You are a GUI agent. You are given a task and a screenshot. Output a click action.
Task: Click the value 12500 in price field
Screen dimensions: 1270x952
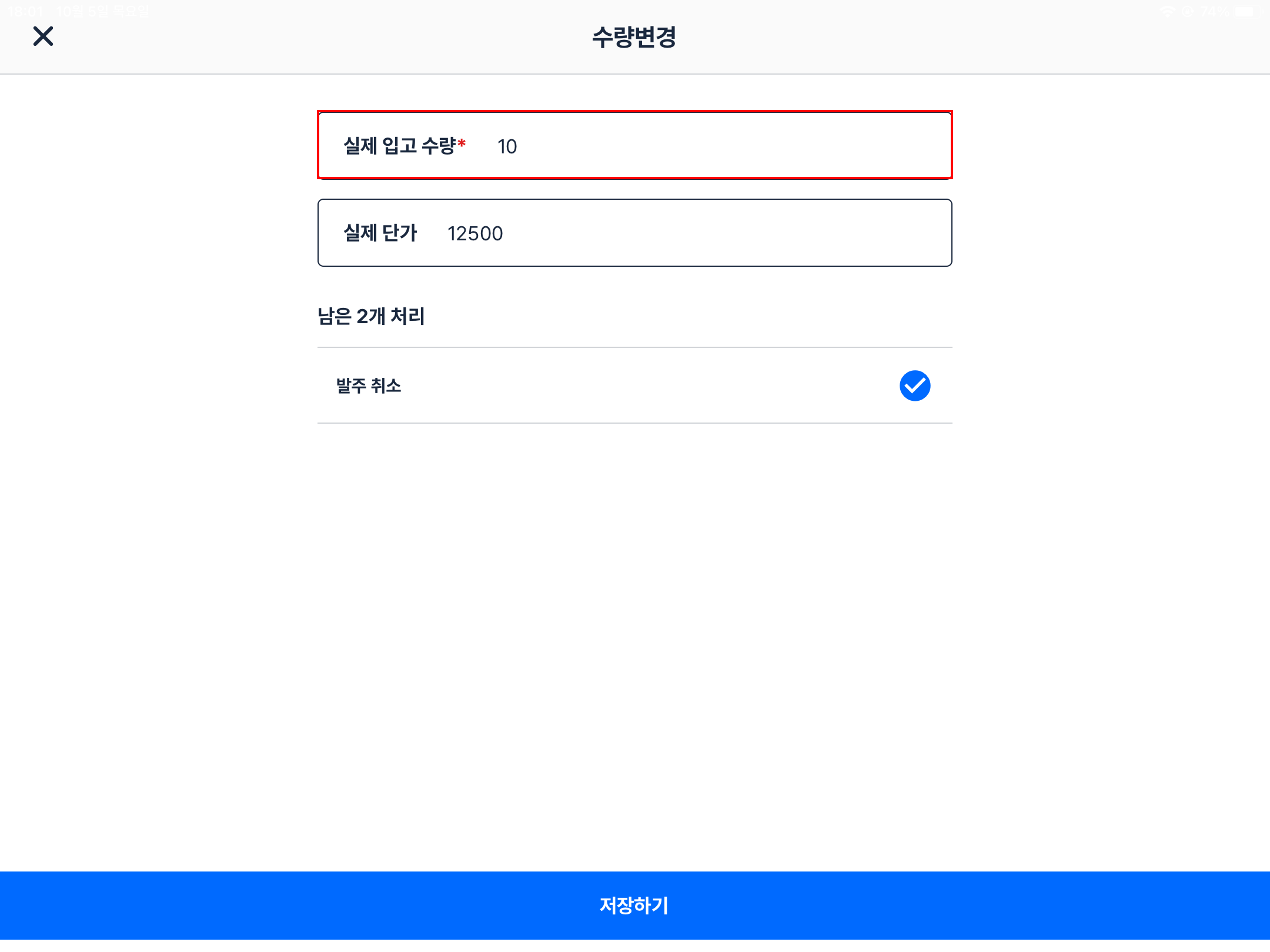[475, 234]
